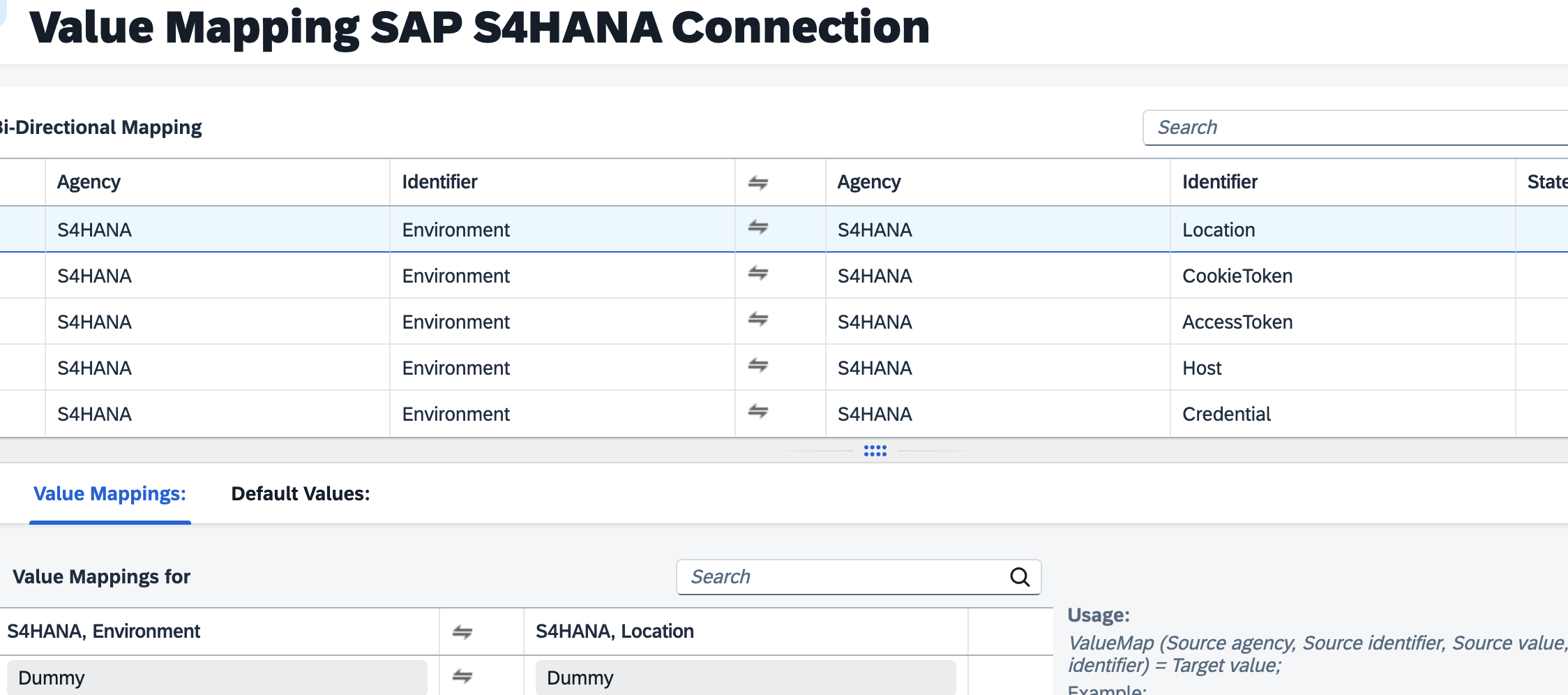Click bidirectional arrow icon in CookieToken row
The image size is (1568, 695).
[758, 274]
